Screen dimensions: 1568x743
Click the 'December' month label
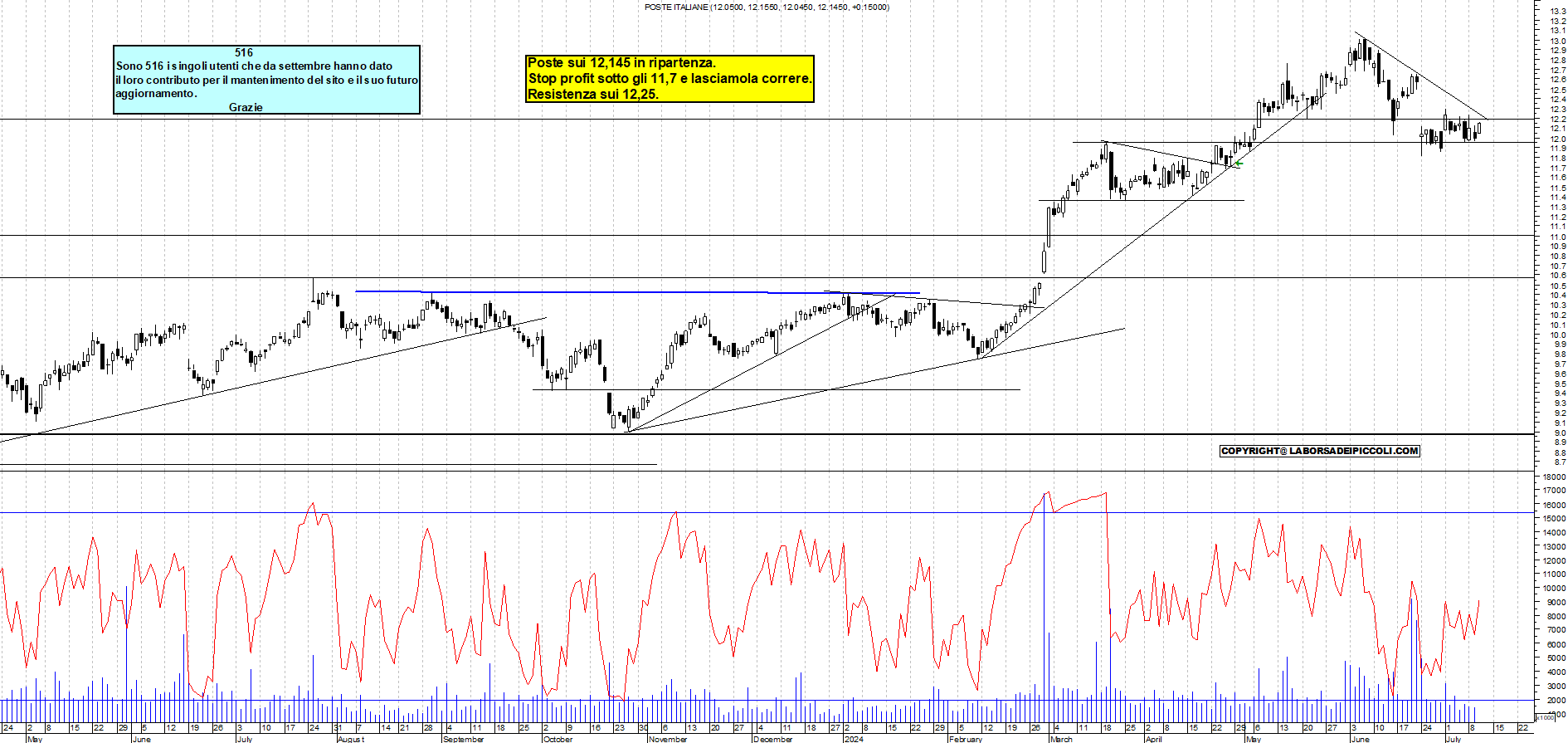(x=773, y=739)
